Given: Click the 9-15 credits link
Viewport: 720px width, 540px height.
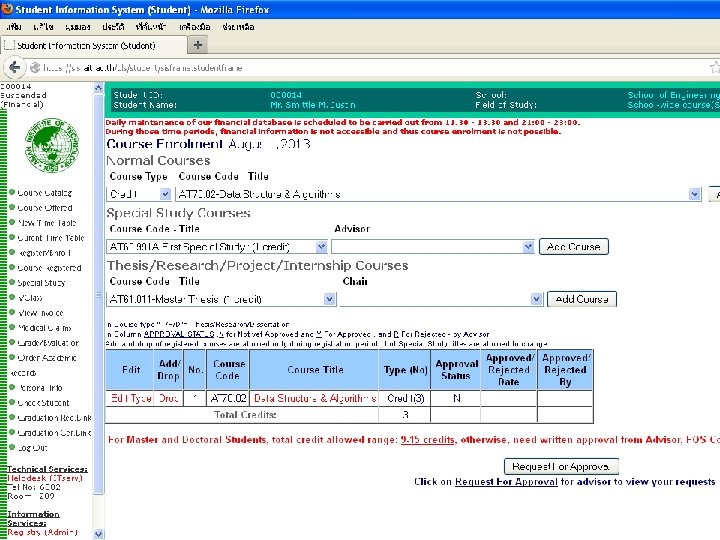Looking at the screenshot, I should (x=428, y=440).
